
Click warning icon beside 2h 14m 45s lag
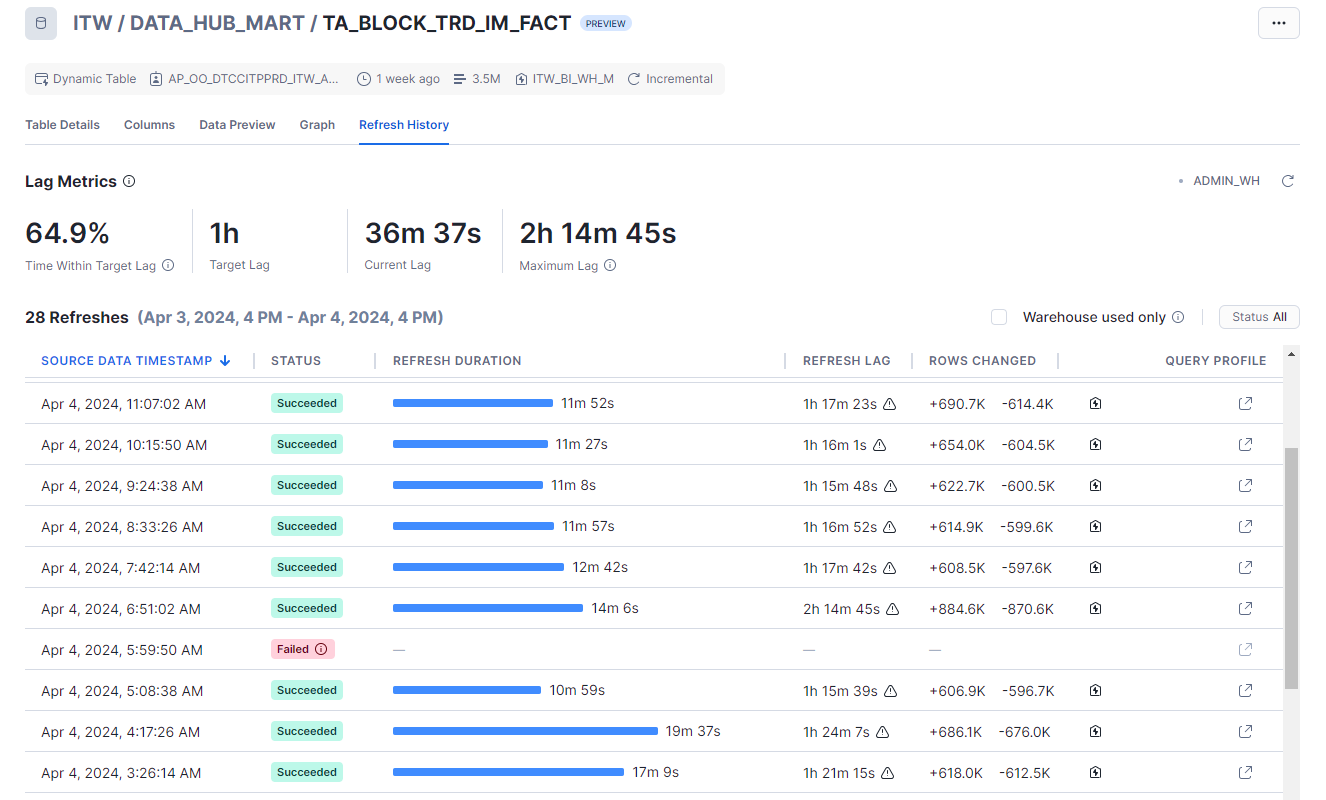(x=893, y=608)
